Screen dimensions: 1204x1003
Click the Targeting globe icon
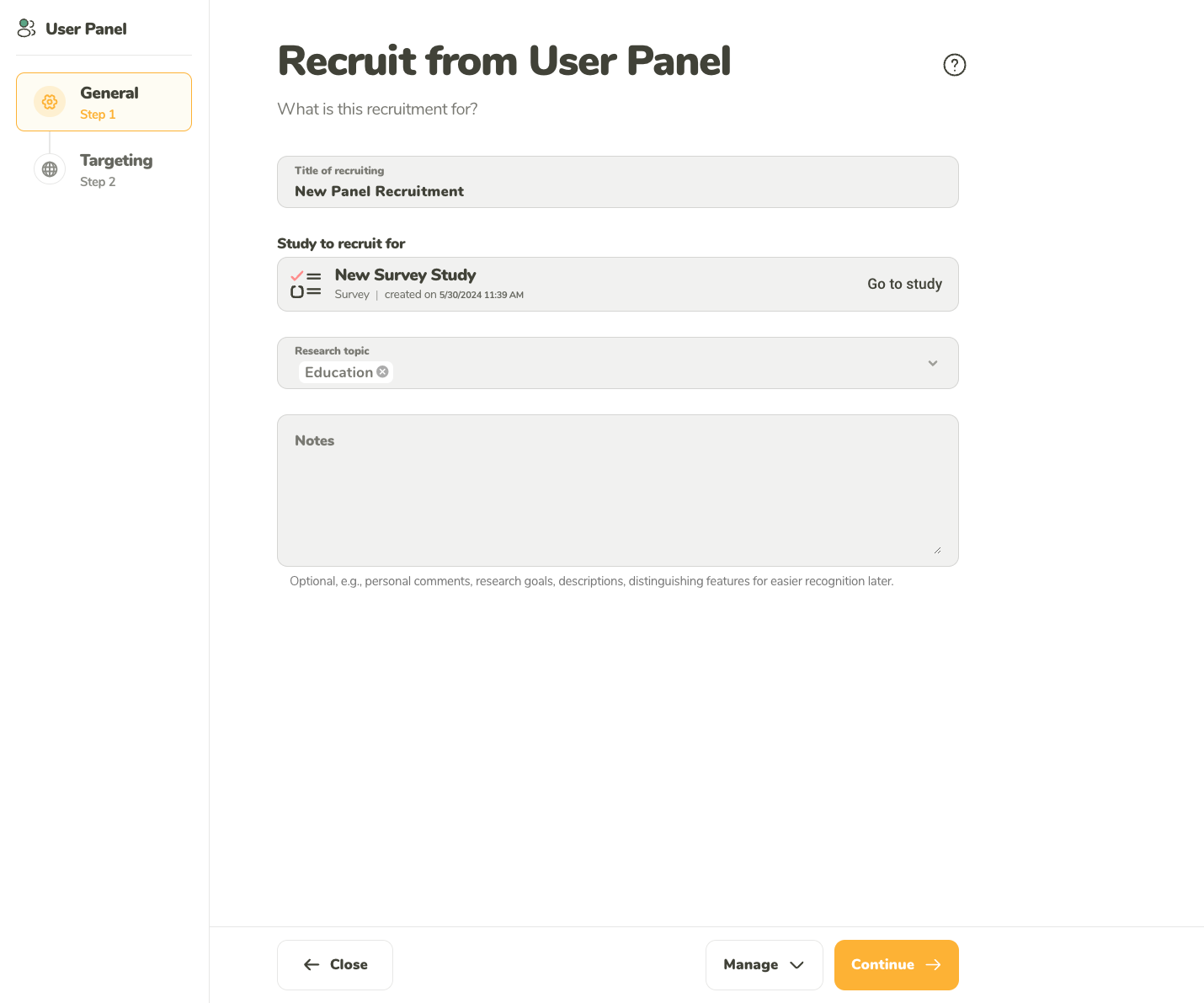[50, 169]
